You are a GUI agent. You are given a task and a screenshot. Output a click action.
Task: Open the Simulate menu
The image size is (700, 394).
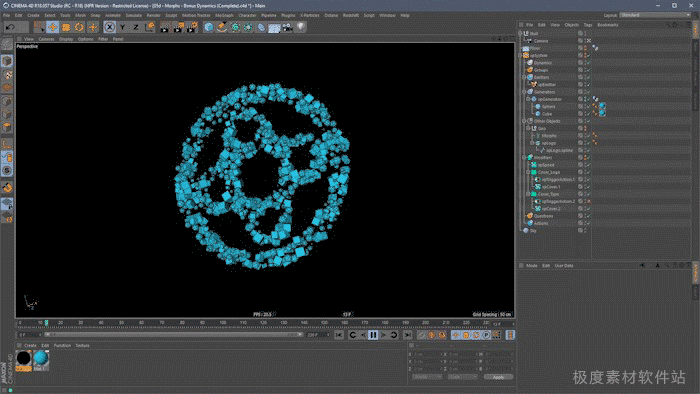(133, 15)
